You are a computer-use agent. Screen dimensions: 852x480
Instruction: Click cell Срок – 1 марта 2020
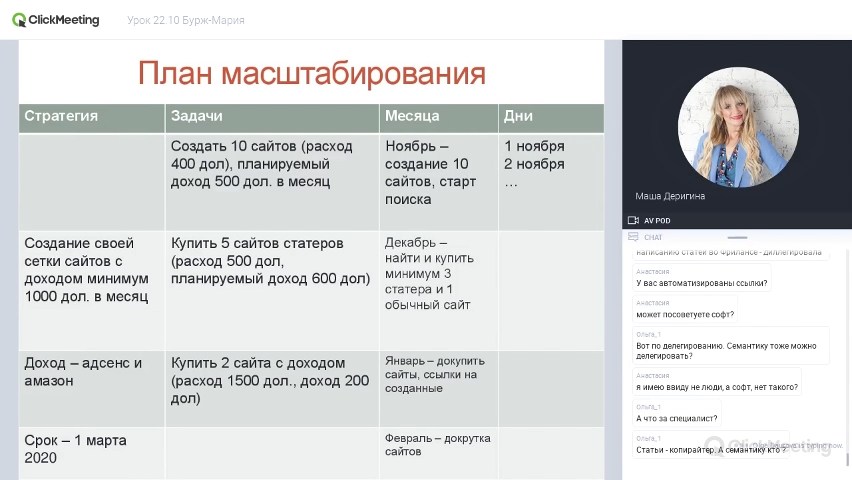pyautogui.click(x=92, y=453)
